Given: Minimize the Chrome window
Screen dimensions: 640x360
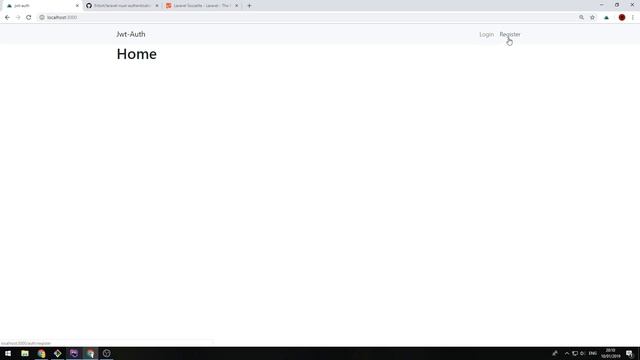Looking at the screenshot, I should tap(602, 5).
